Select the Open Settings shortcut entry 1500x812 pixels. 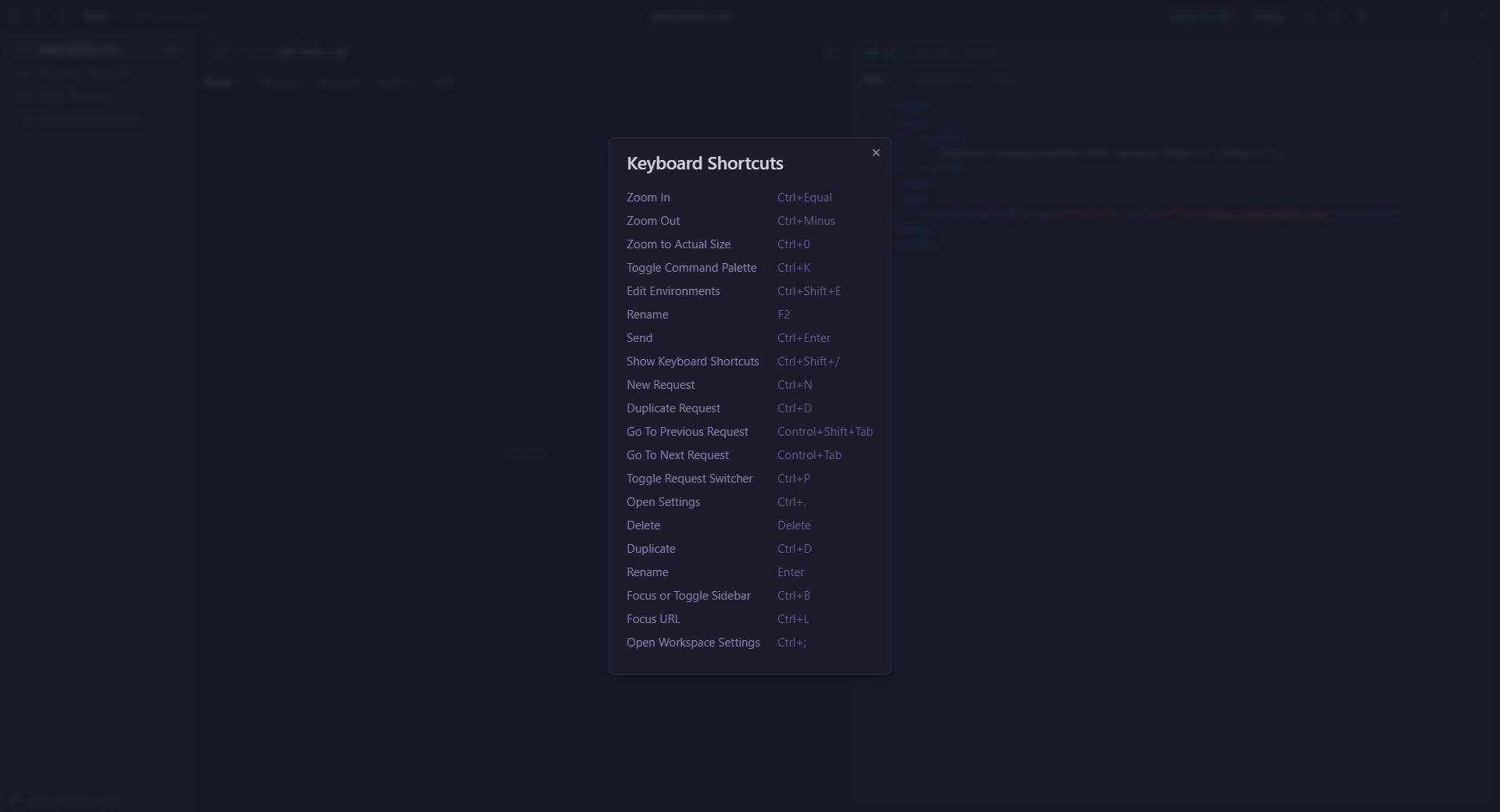[x=662, y=502]
